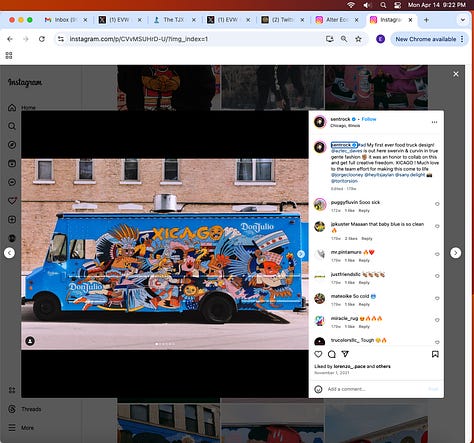This screenshot has height=443, width=474.
Task: Click the comment bubble icon under post
Action: click(x=332, y=354)
